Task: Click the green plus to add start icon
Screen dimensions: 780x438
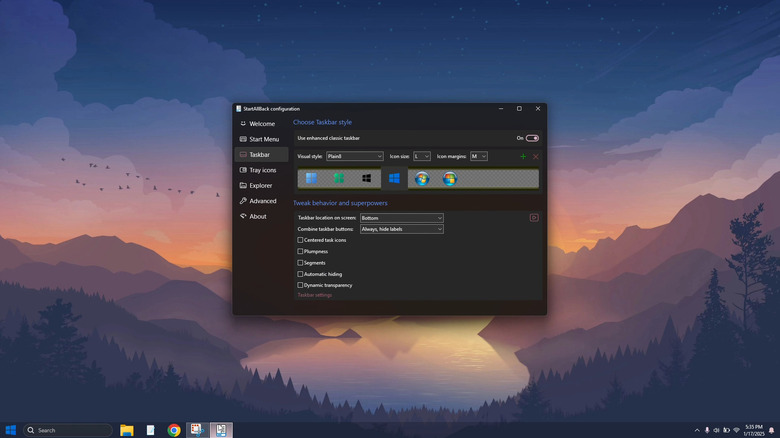Action: [x=523, y=157]
